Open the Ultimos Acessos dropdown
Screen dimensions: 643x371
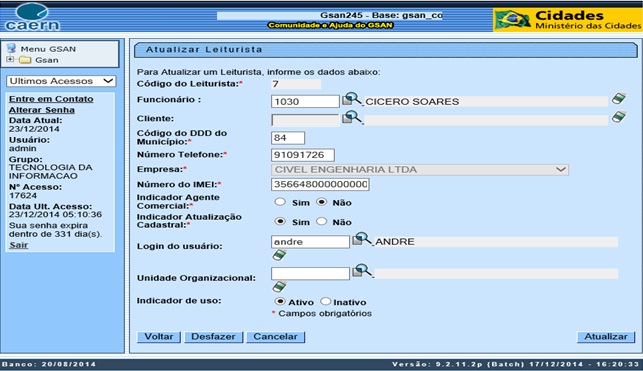pyautogui.click(x=61, y=81)
